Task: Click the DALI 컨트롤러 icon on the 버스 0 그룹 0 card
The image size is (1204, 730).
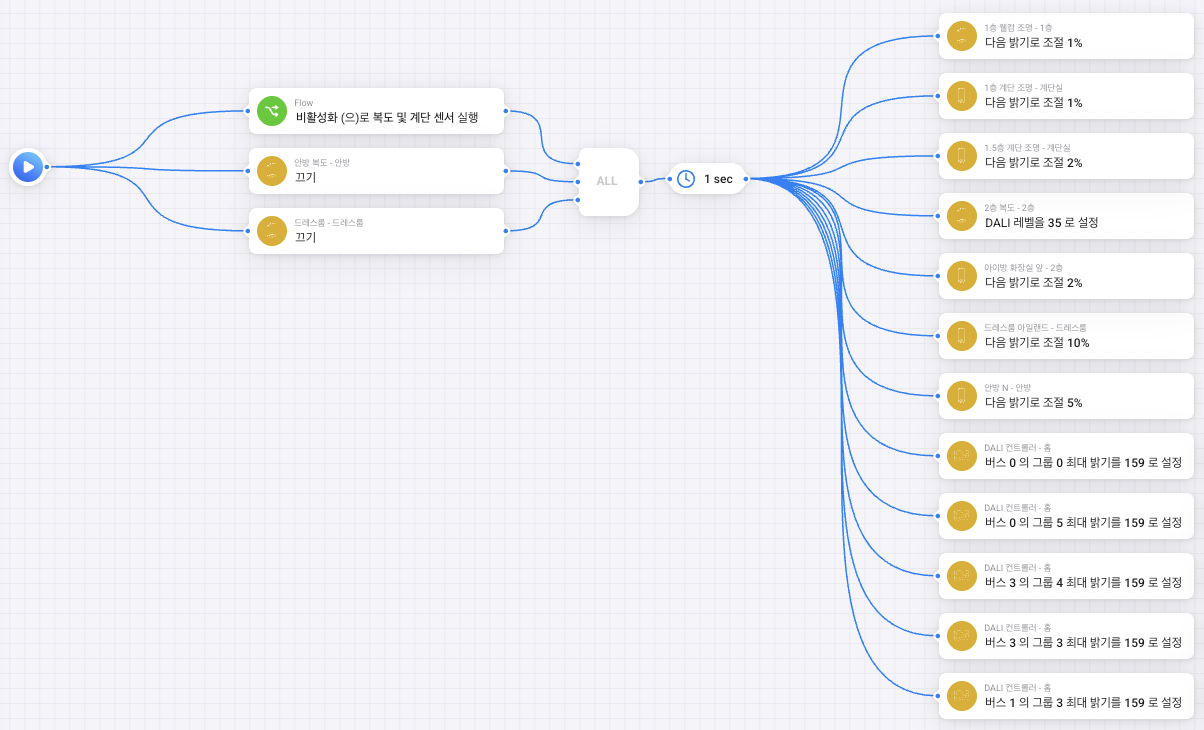Action: (x=961, y=456)
